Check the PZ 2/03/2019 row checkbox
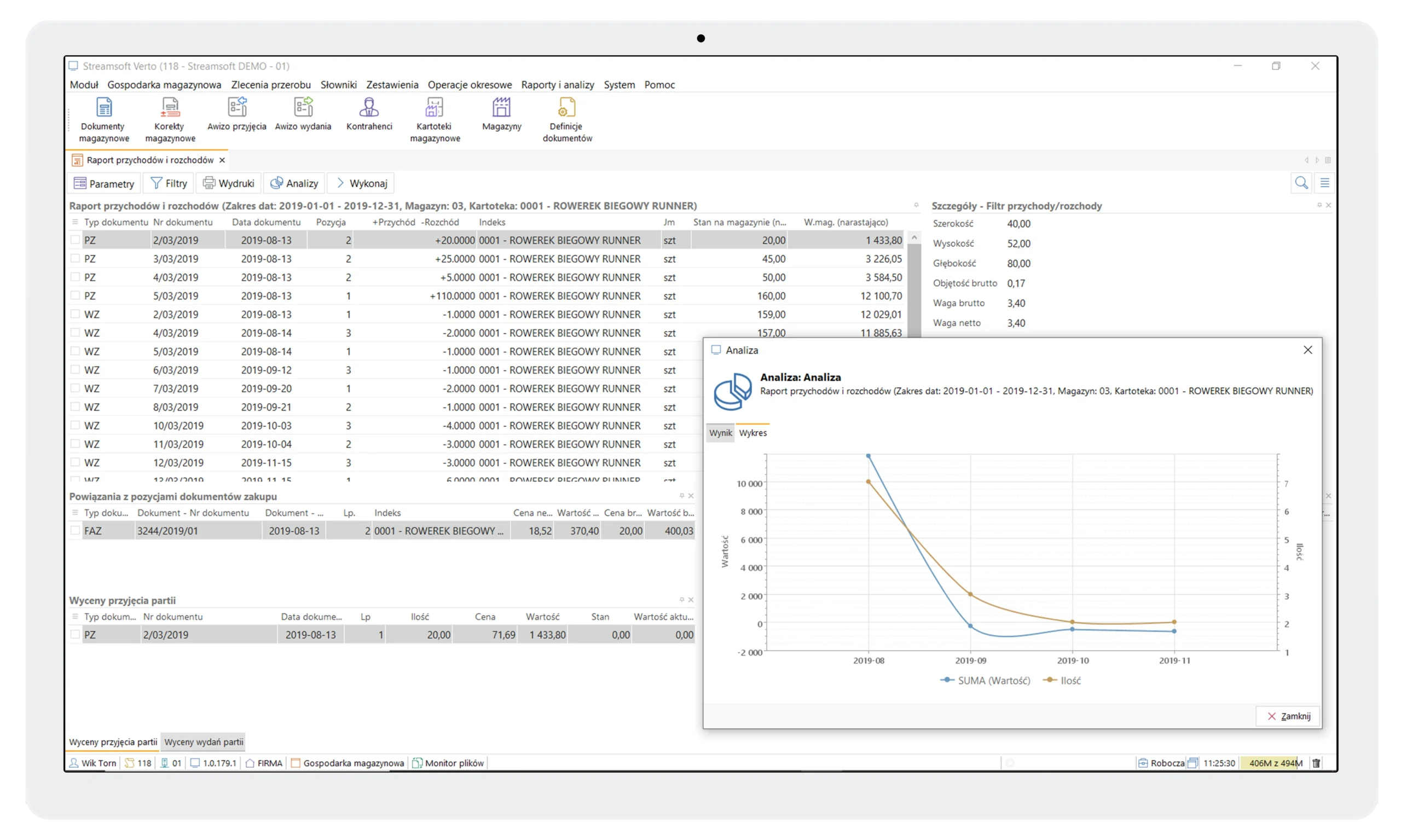This screenshot has height=840, width=1401. [76, 240]
